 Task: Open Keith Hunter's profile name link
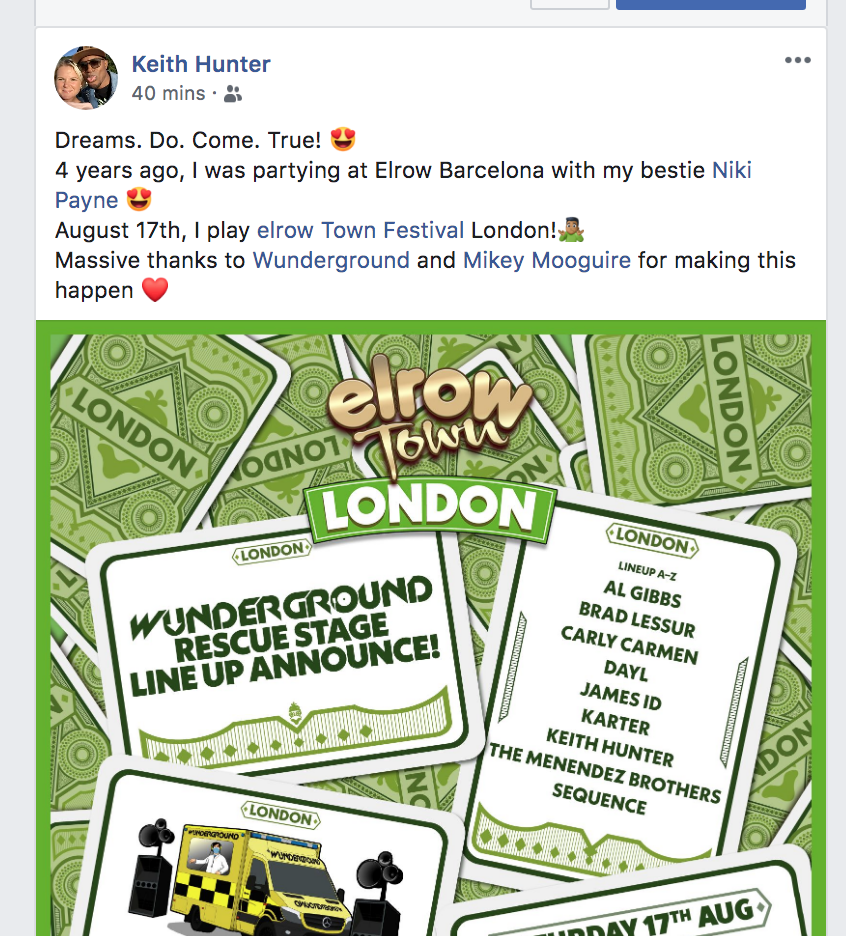click(201, 64)
